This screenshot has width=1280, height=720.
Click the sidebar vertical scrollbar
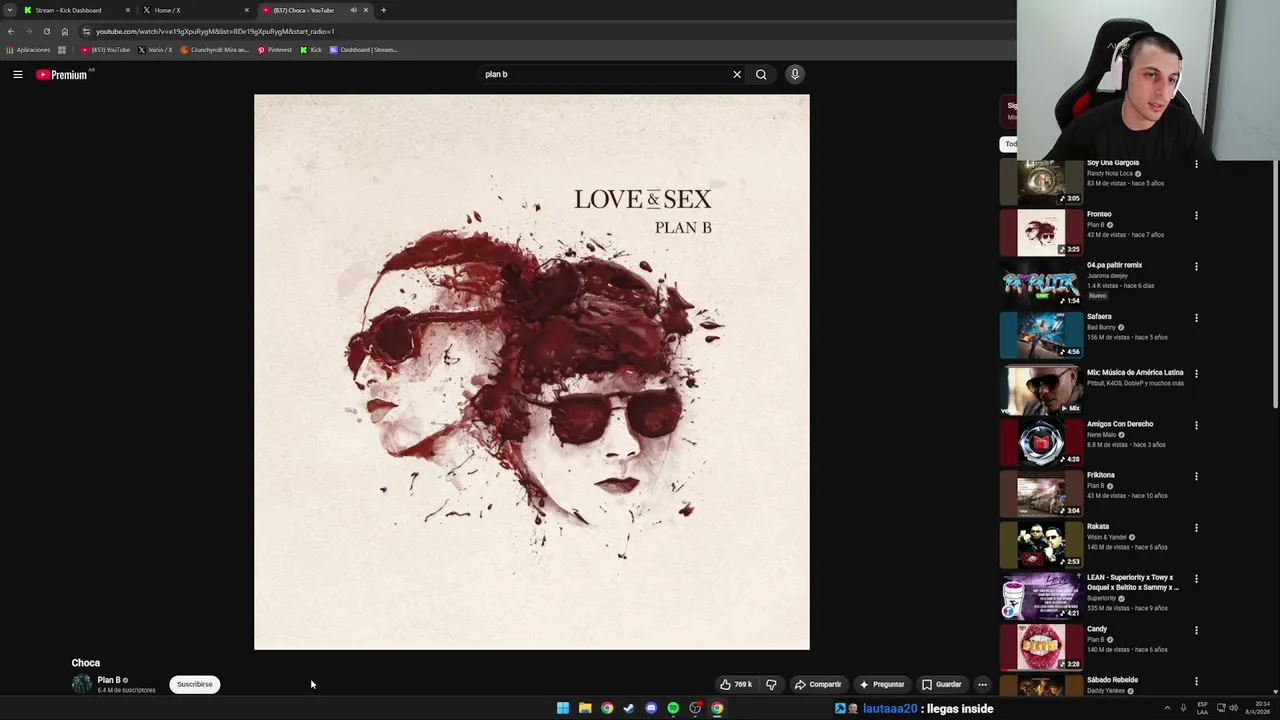1275,284
